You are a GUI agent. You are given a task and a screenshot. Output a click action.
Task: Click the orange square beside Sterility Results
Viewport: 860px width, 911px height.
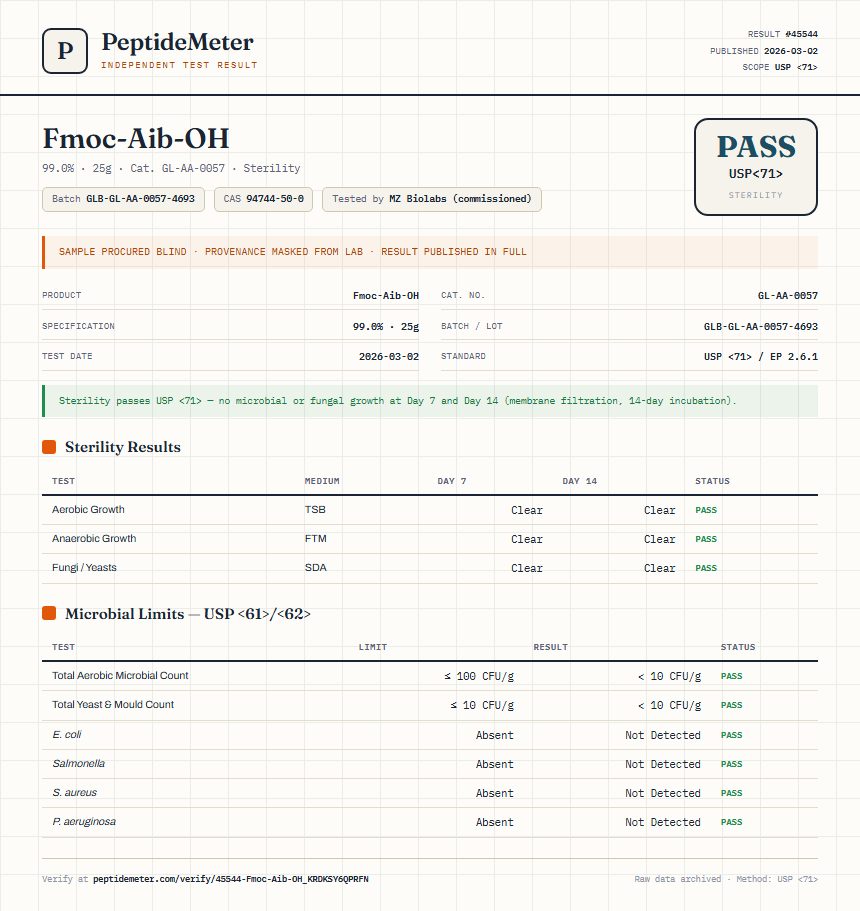tap(49, 447)
